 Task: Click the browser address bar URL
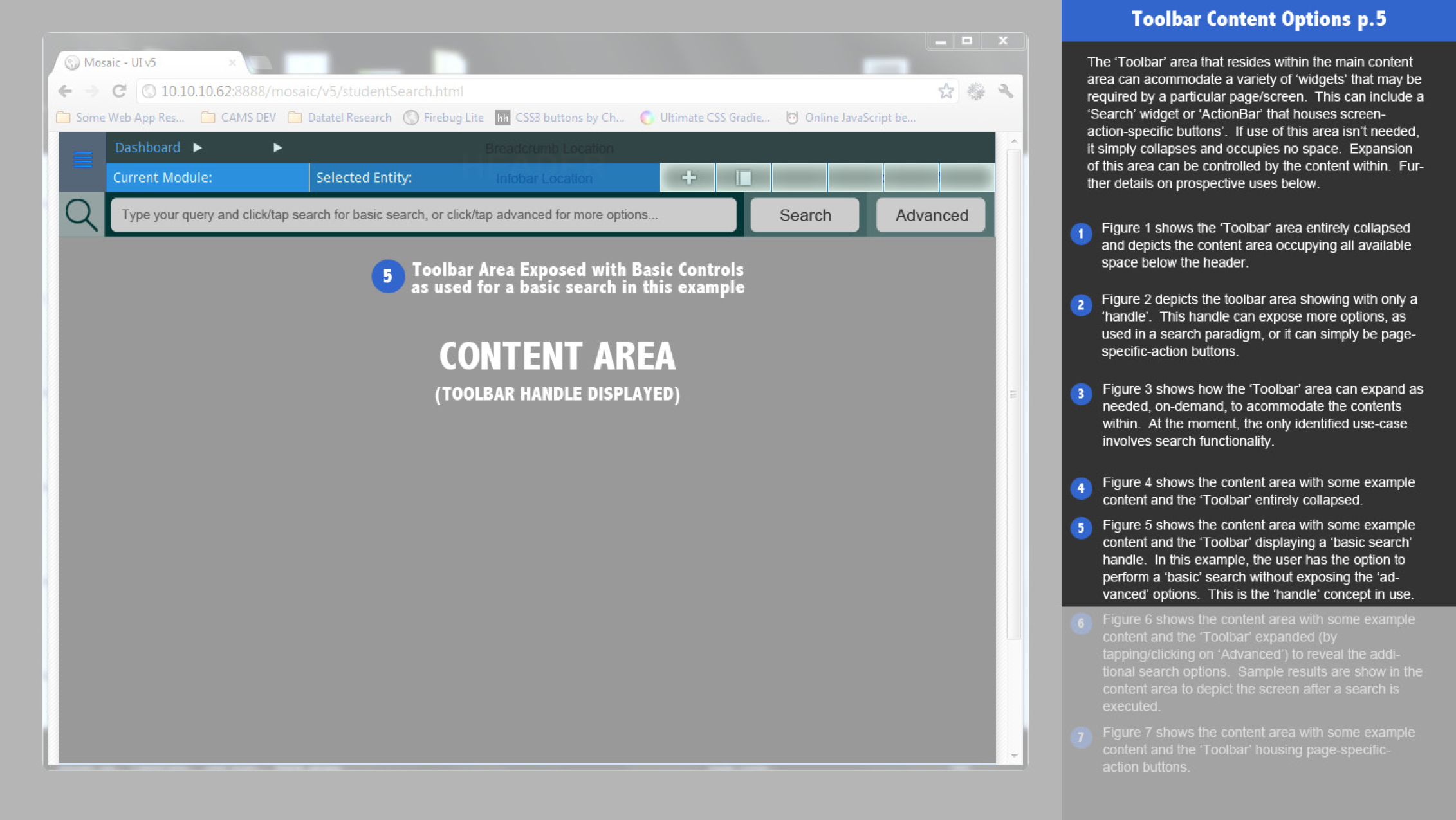pos(311,91)
